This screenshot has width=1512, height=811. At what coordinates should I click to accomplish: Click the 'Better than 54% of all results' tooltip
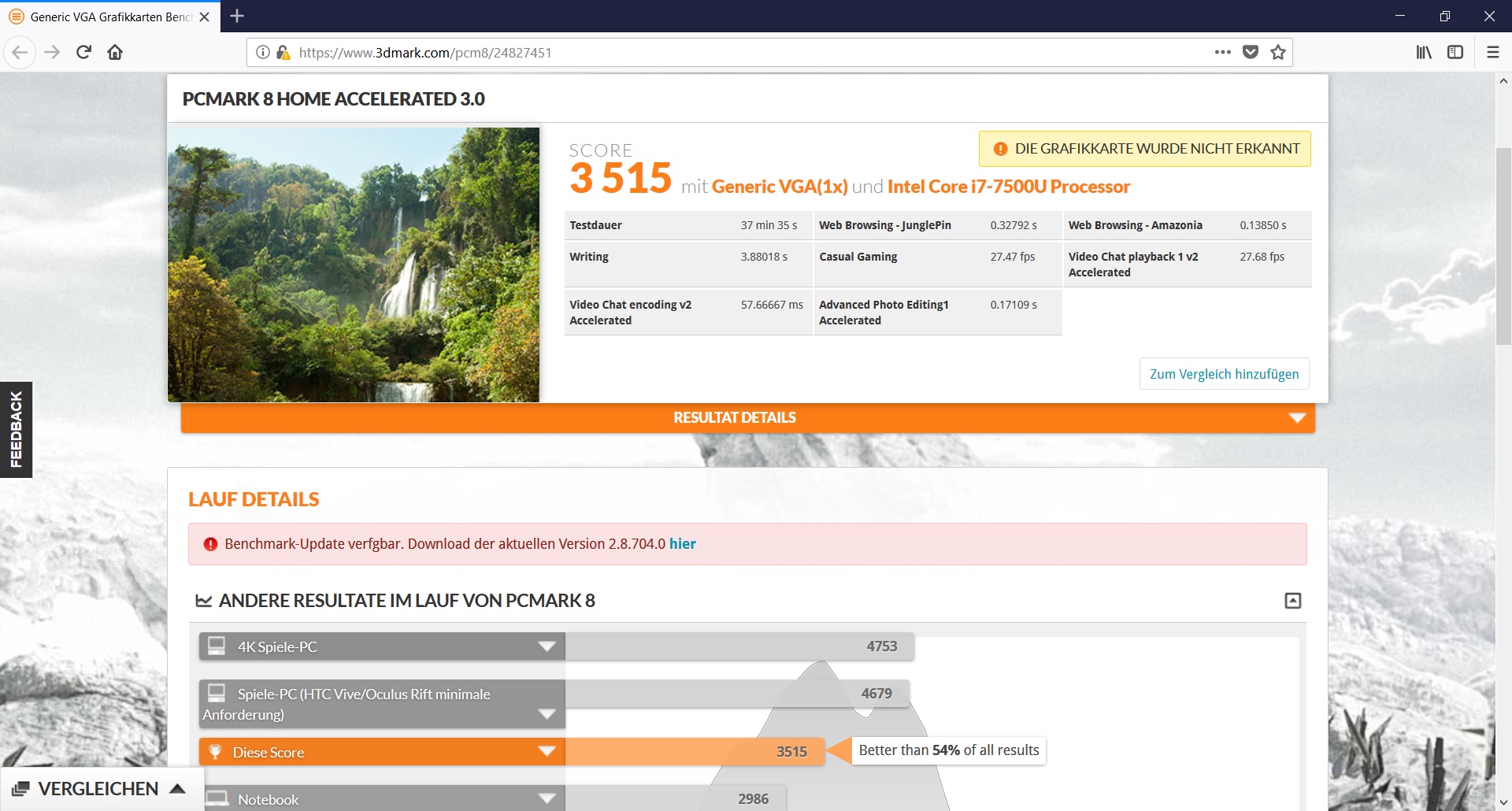point(949,750)
